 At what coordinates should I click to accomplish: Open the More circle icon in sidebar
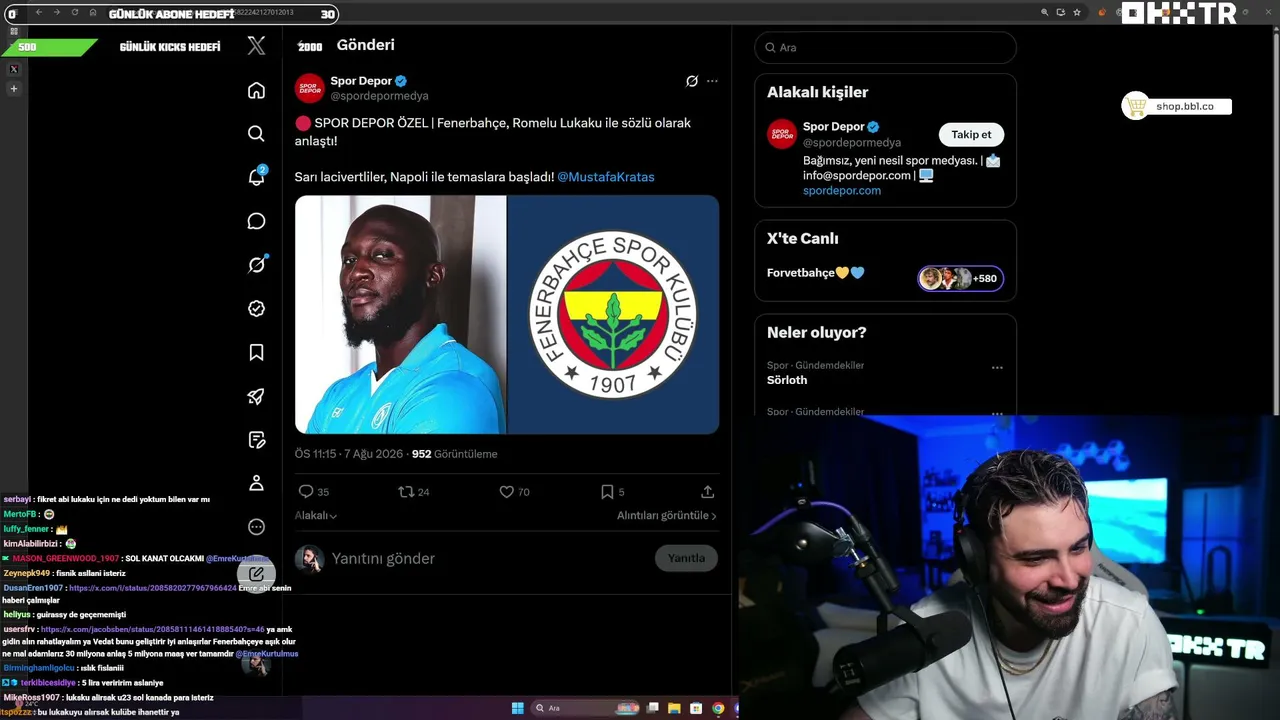coord(256,527)
